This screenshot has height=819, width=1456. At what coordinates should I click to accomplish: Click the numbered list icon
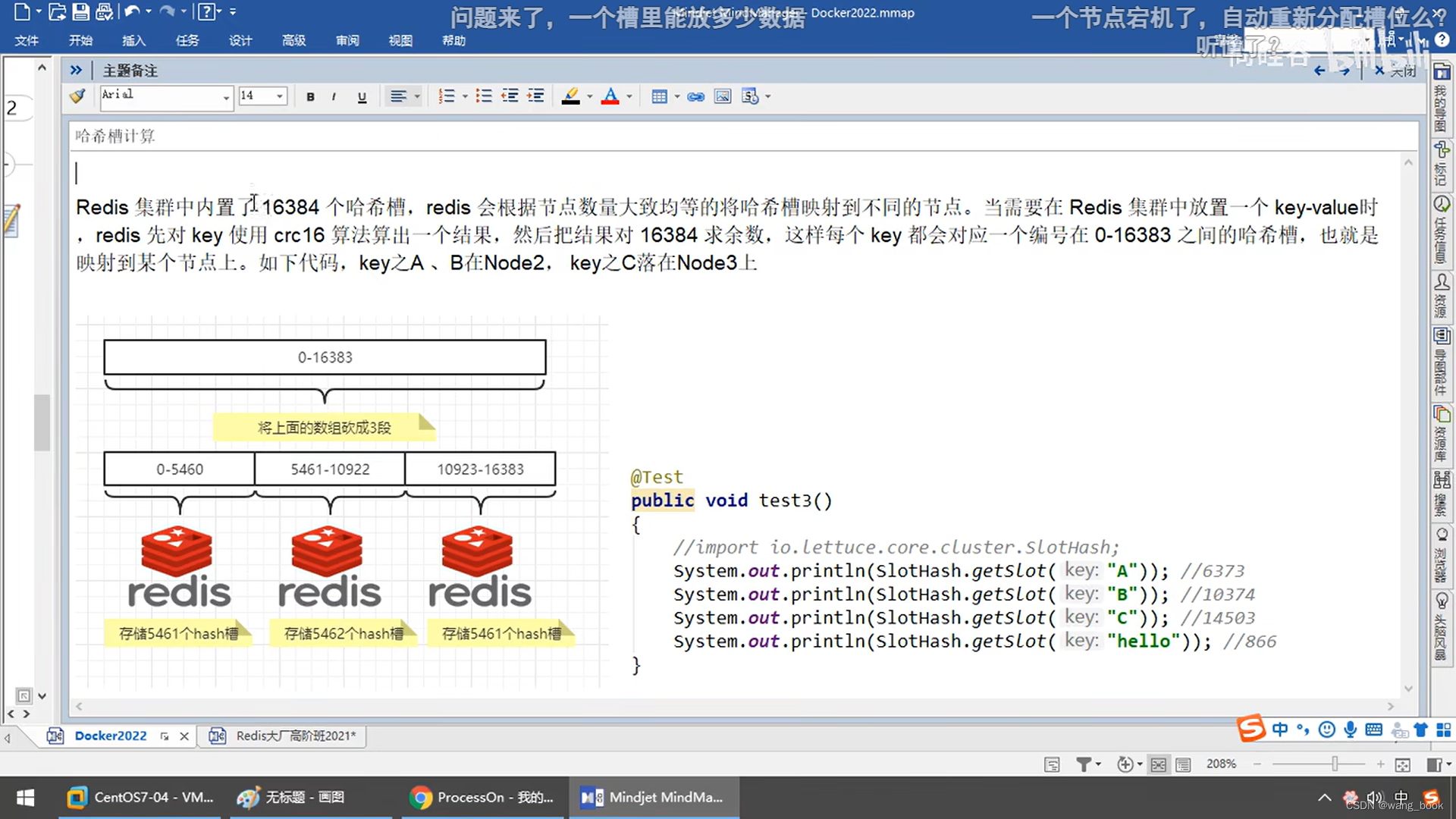tap(447, 96)
